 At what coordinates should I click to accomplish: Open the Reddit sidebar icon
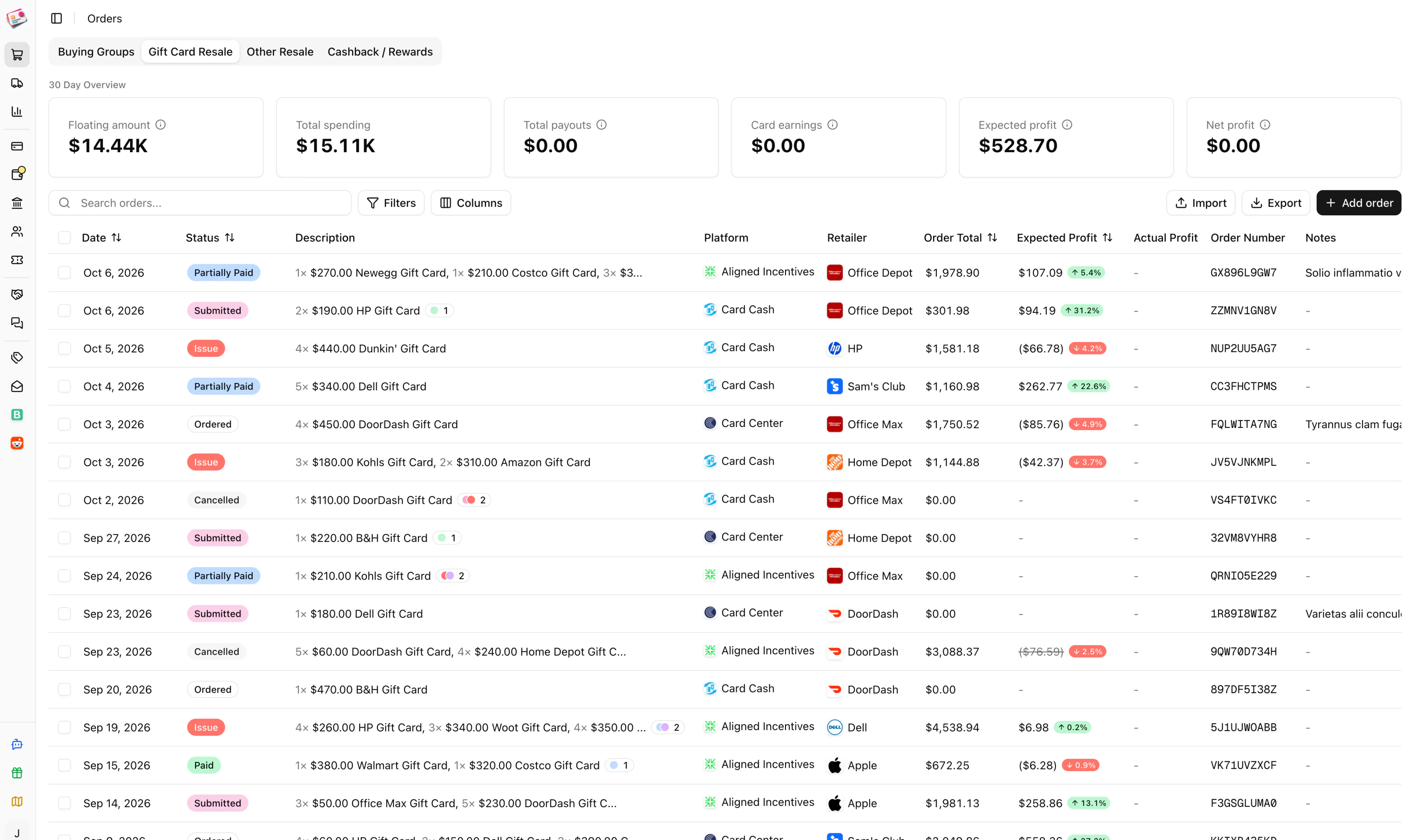click(x=17, y=443)
